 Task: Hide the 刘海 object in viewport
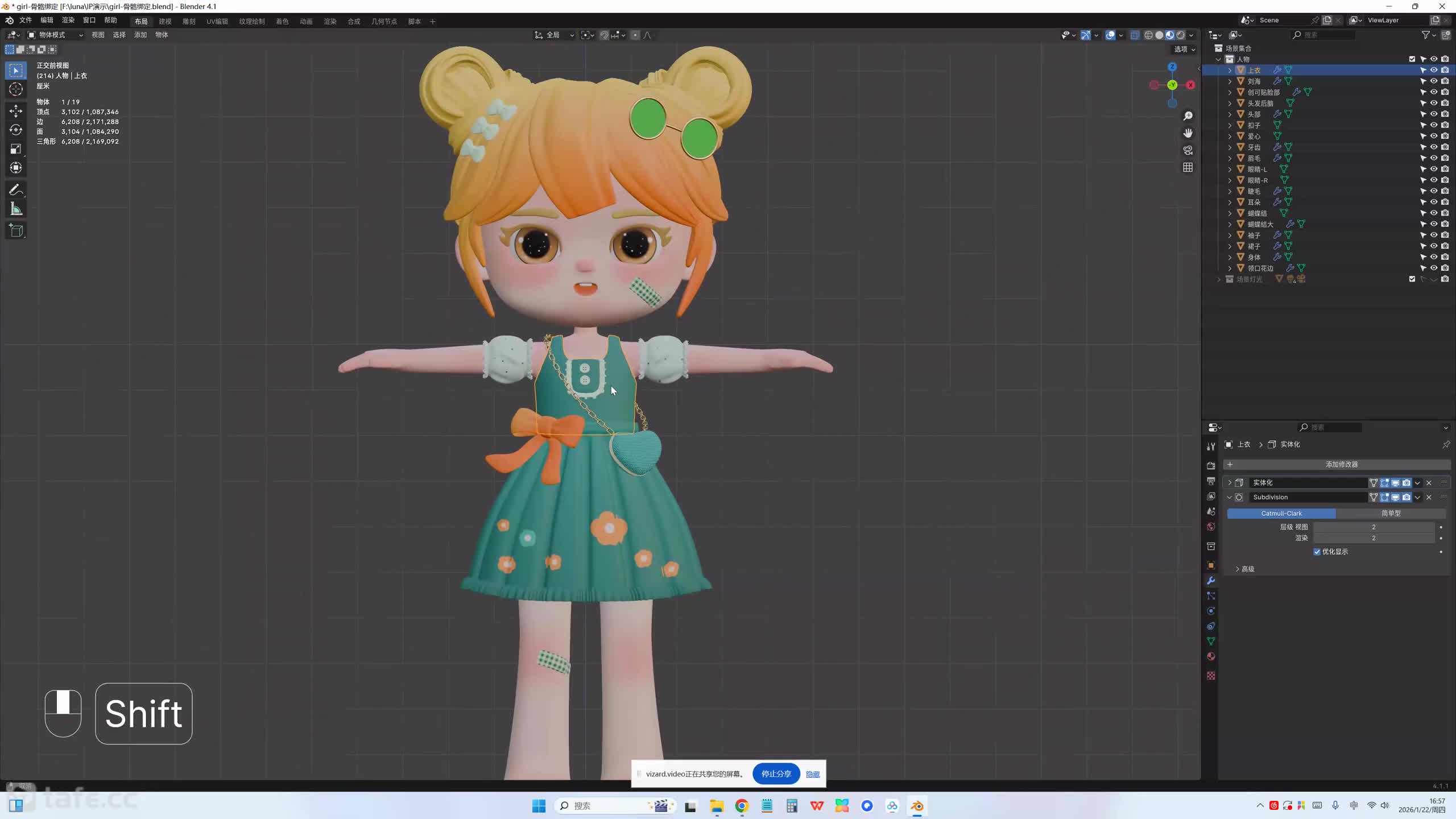click(1434, 81)
